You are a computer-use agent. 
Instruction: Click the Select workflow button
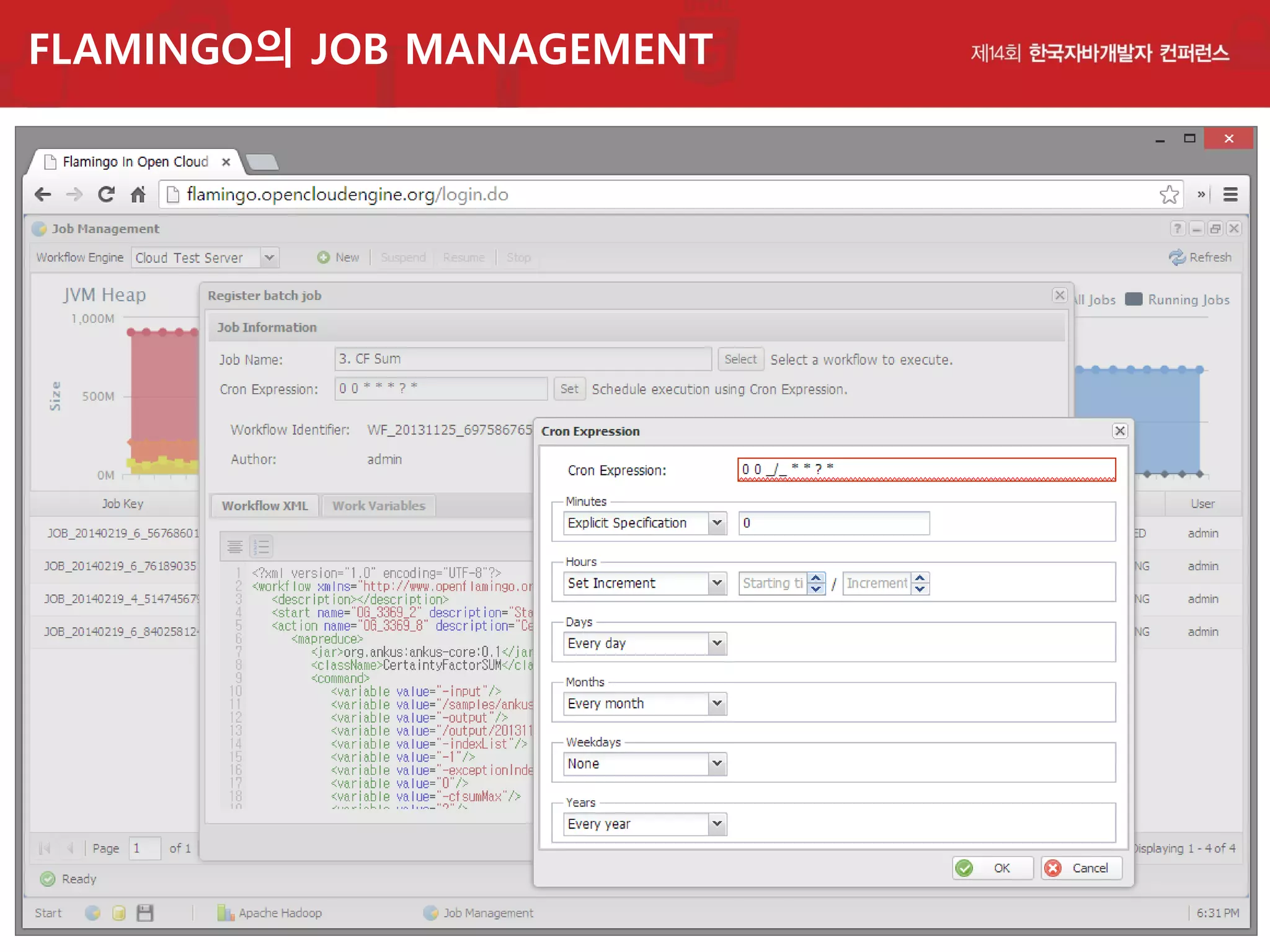coord(740,359)
